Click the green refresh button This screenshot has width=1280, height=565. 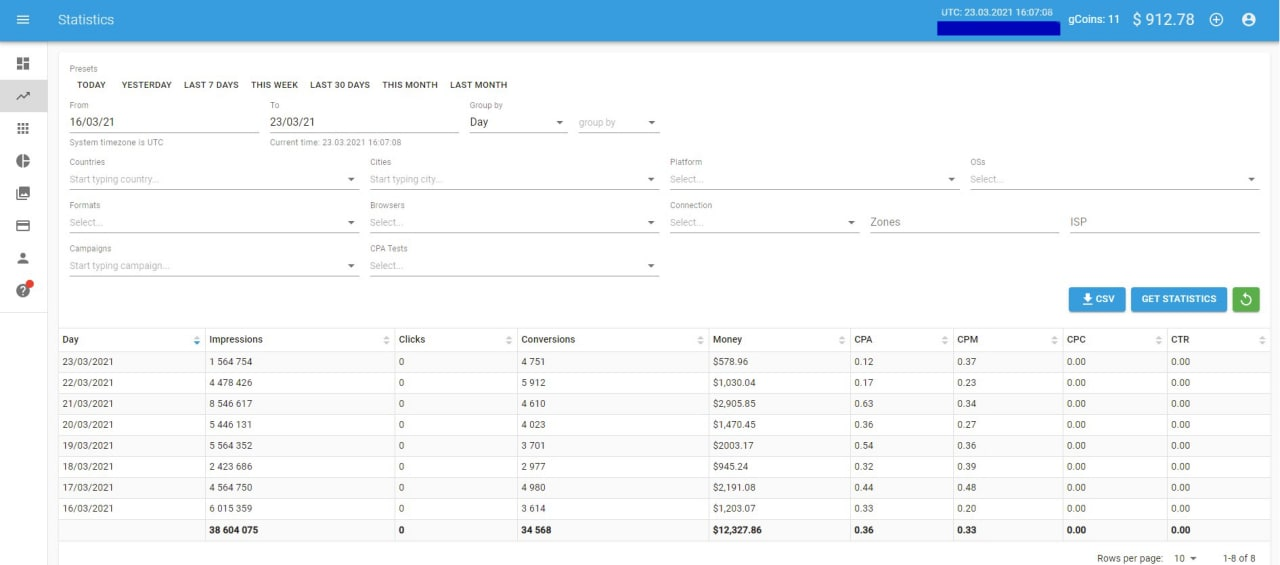point(1246,299)
